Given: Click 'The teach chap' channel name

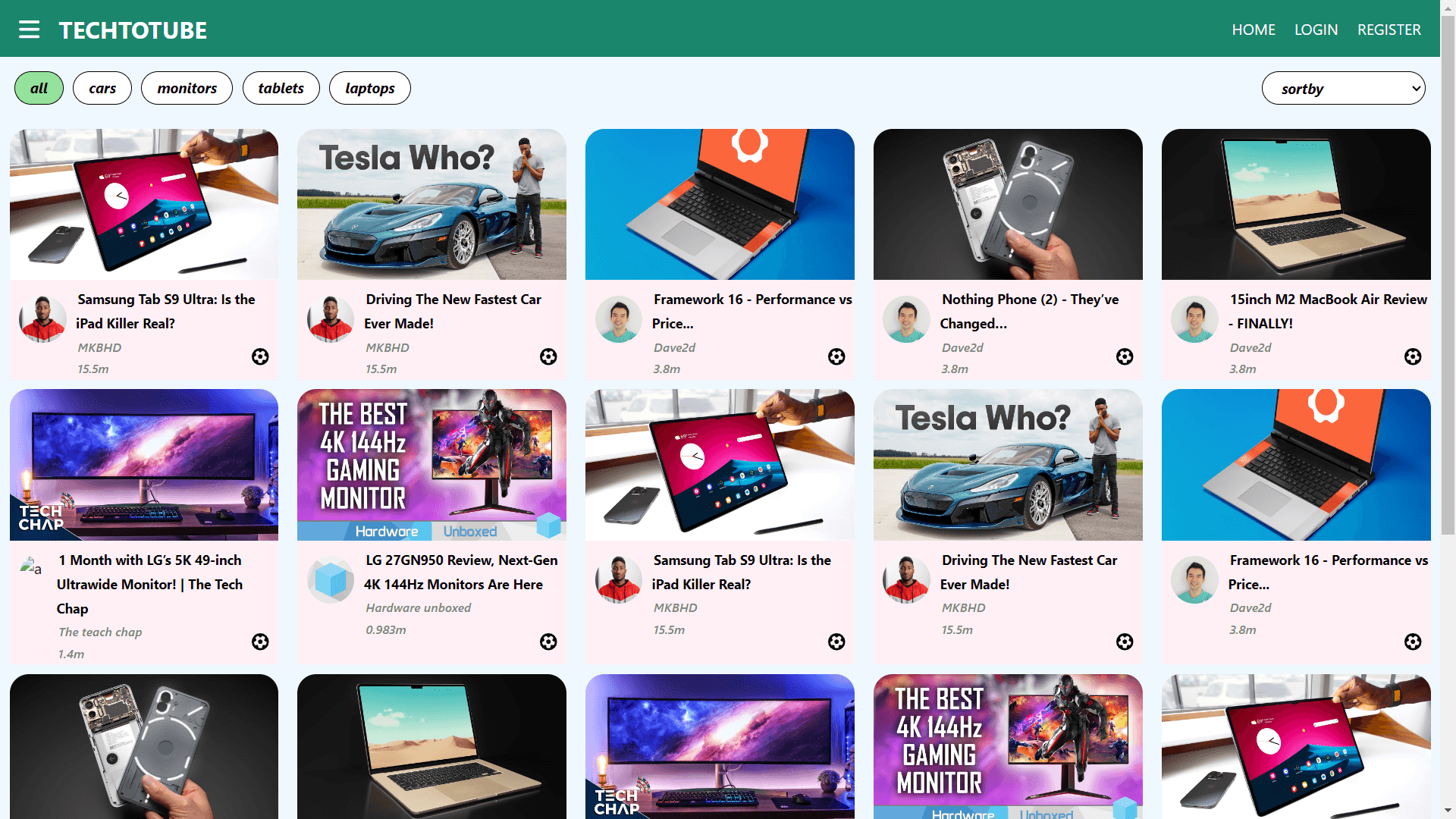Looking at the screenshot, I should tap(100, 632).
